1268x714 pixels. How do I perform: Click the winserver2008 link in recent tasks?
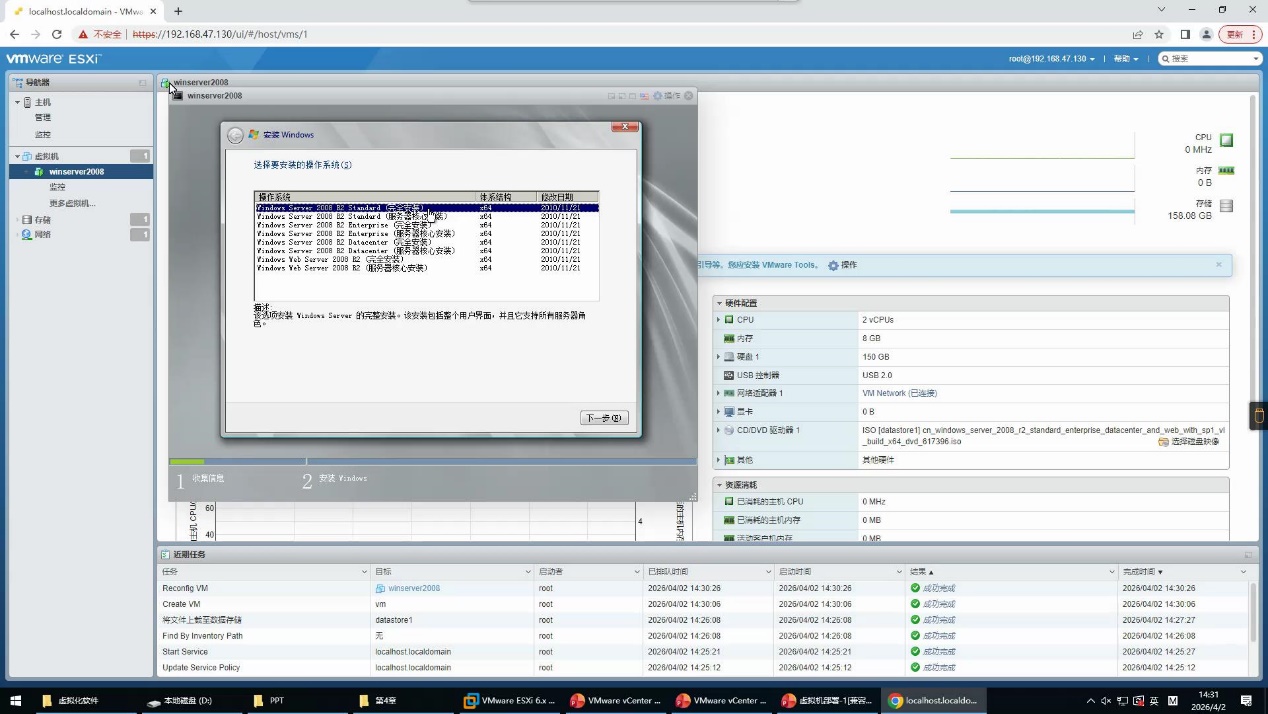(414, 588)
